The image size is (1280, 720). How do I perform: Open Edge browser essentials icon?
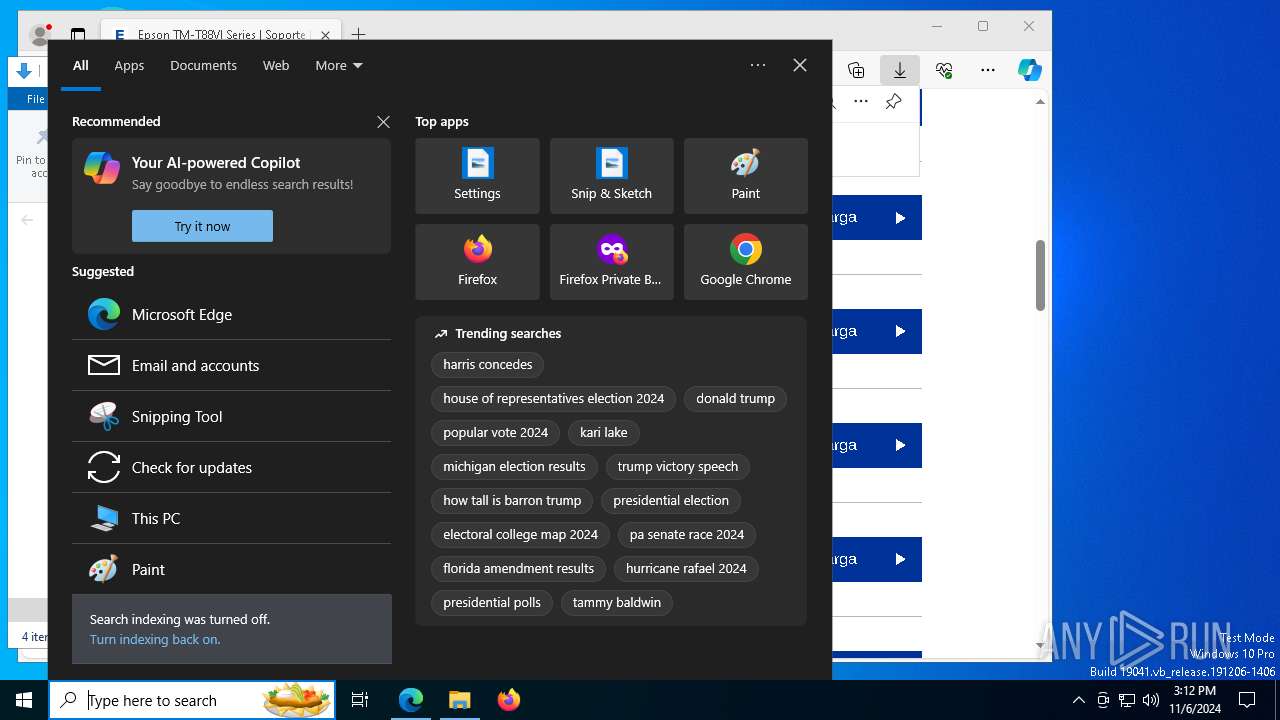tap(944, 70)
